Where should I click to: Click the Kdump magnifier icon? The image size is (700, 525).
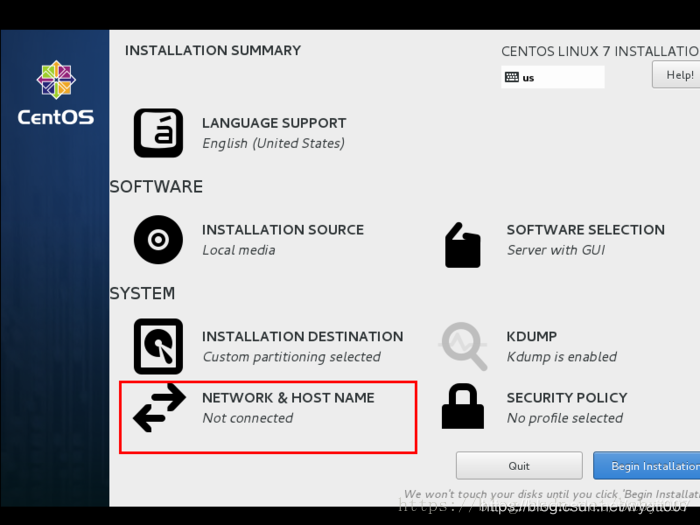pyautogui.click(x=463, y=346)
